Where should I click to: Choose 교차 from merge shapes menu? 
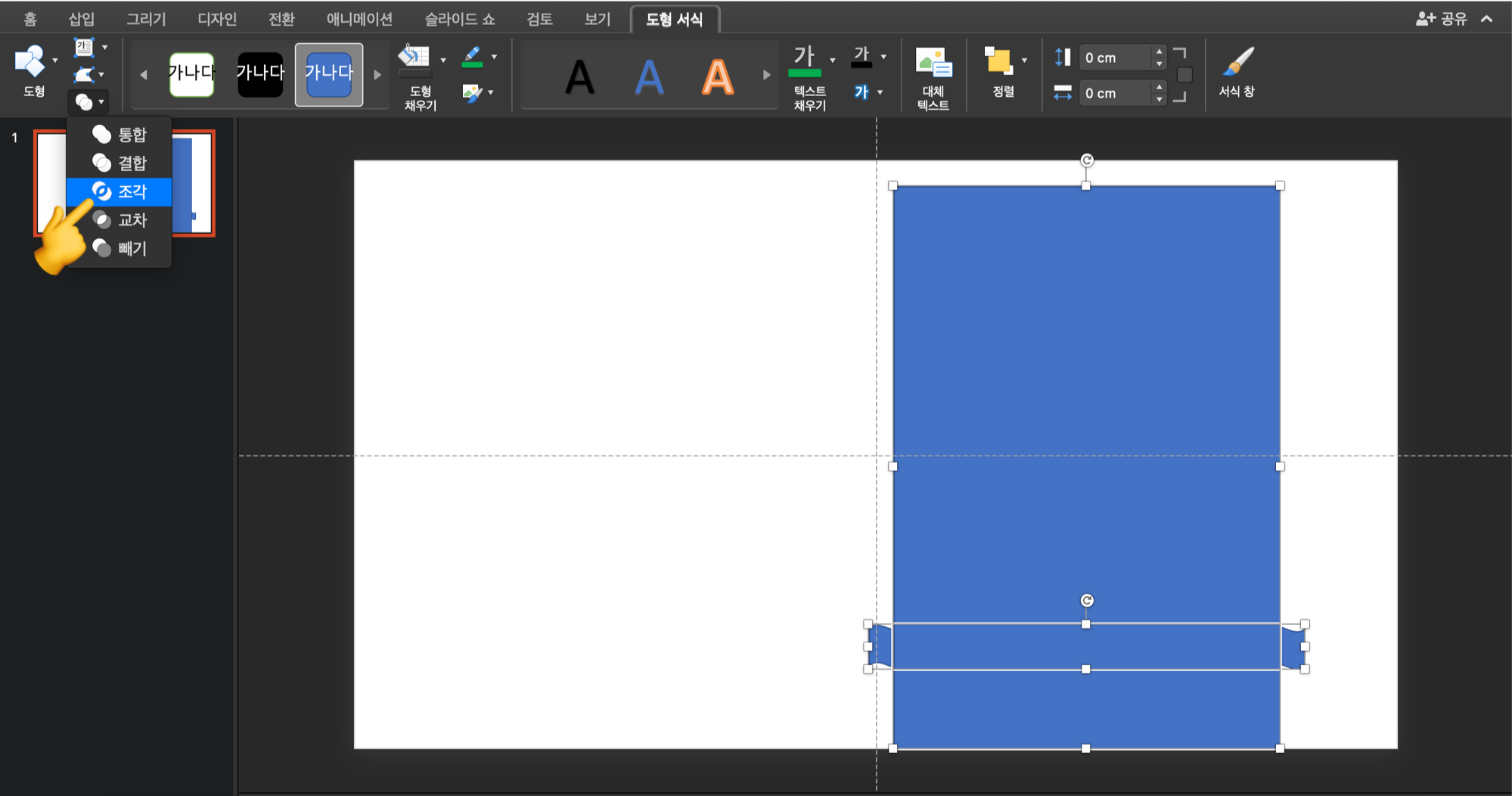pyautogui.click(x=120, y=220)
